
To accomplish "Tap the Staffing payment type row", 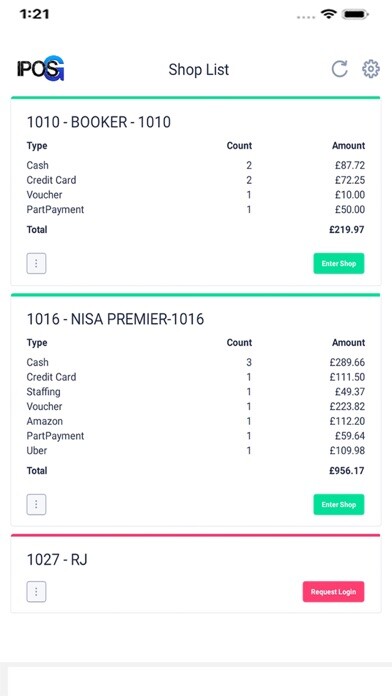I will click(x=196, y=392).
